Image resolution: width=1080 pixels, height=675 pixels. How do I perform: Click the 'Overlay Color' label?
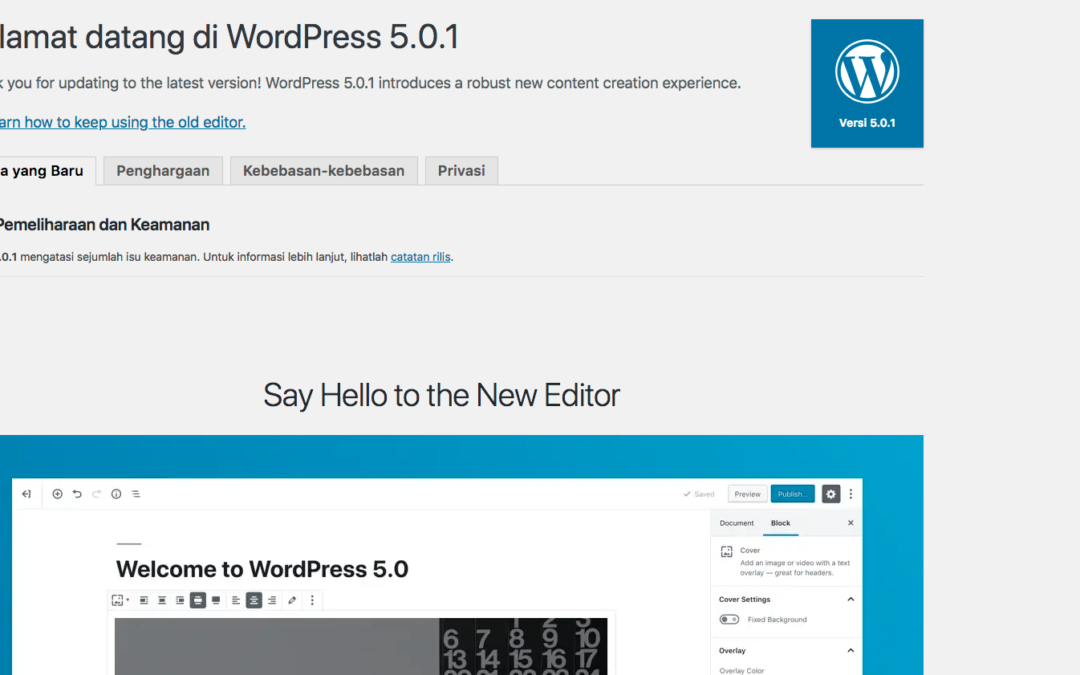point(741,670)
